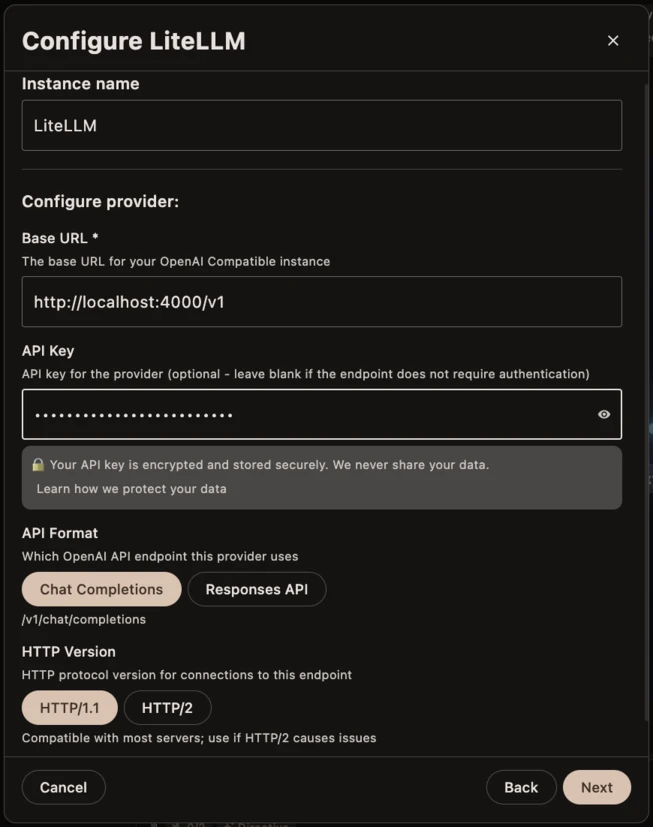Viewport: 653px width, 827px height.
Task: Click the API Key password field
Action: coord(322,415)
